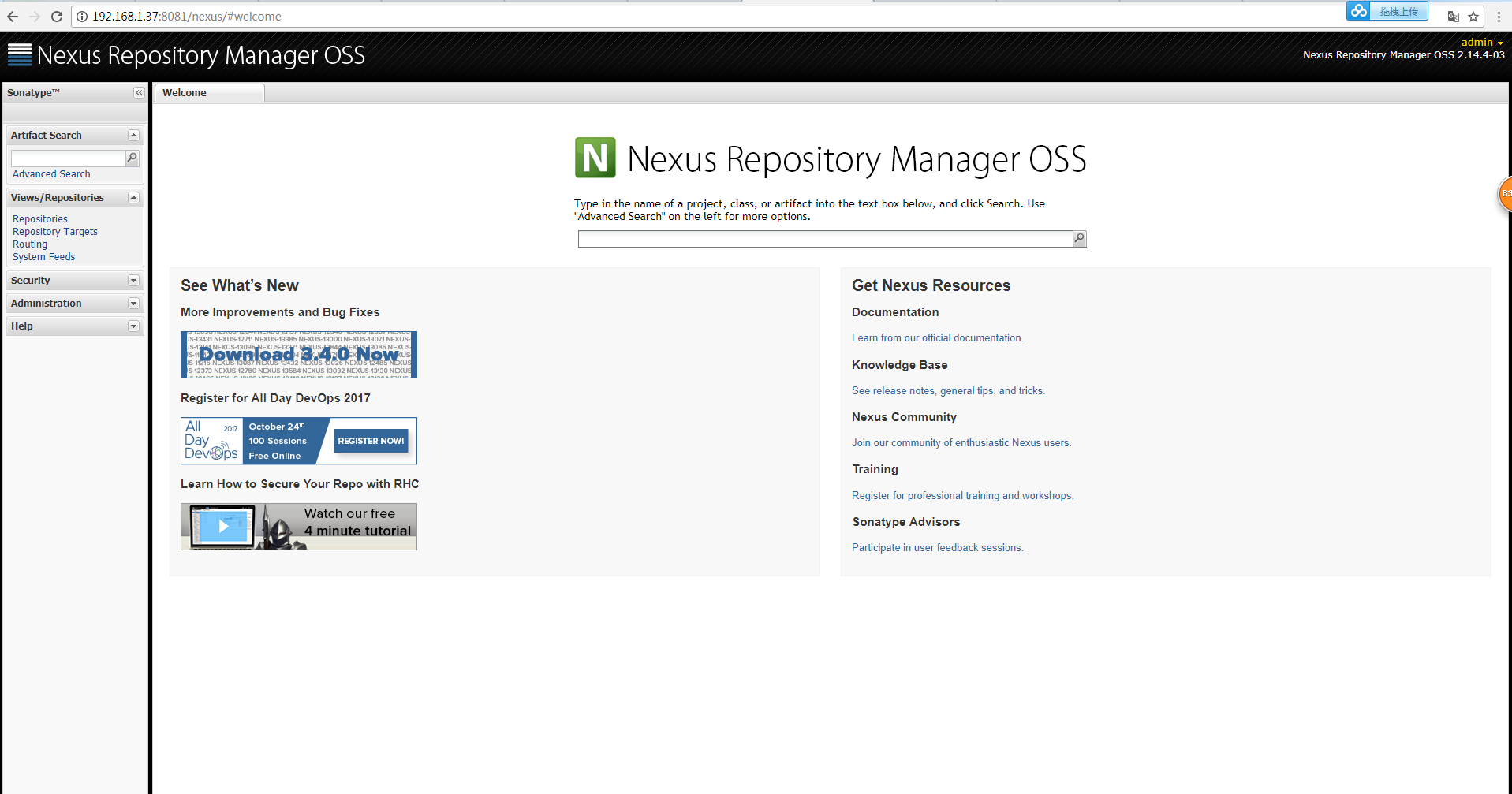Click the sidebar artifact search field
This screenshot has width=1512, height=794.
coord(69,158)
